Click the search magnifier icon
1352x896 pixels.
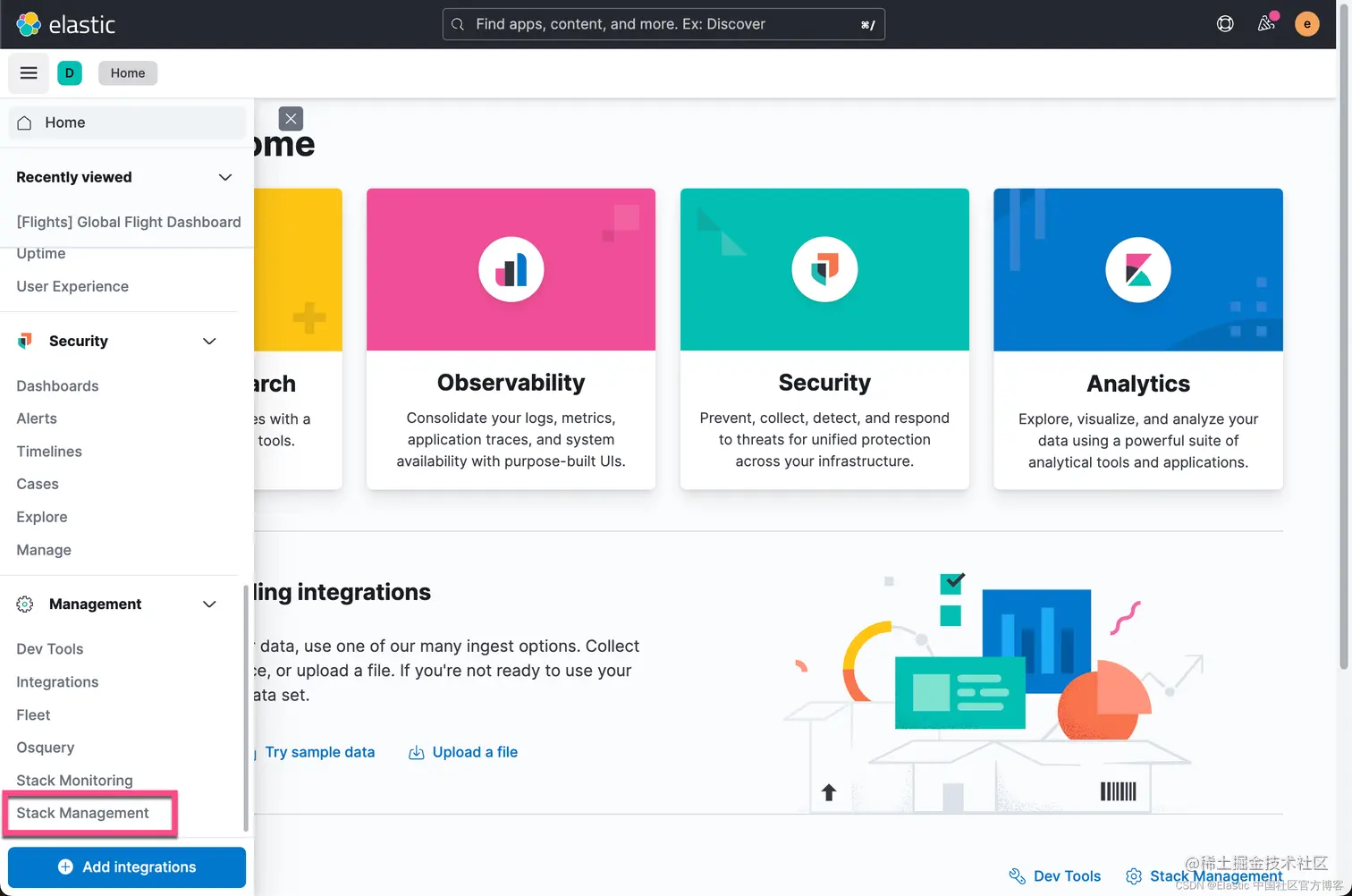click(458, 24)
